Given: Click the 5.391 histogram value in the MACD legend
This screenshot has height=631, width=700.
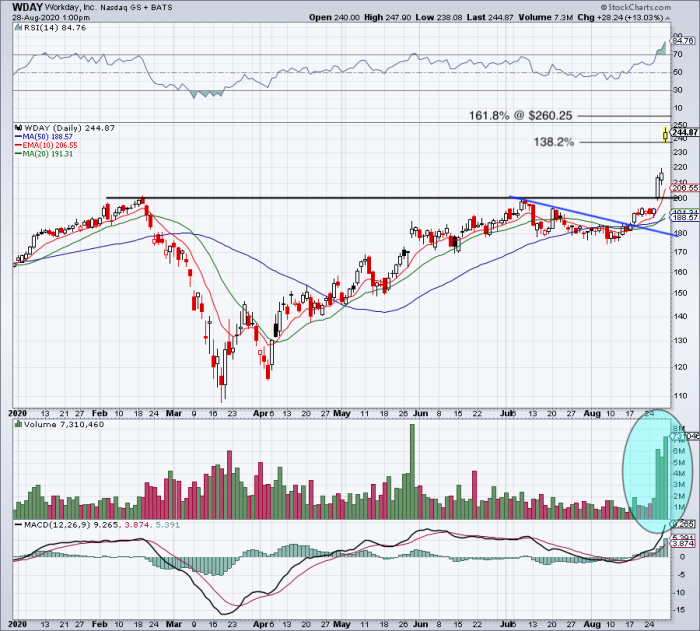Looking at the screenshot, I should point(167,525).
